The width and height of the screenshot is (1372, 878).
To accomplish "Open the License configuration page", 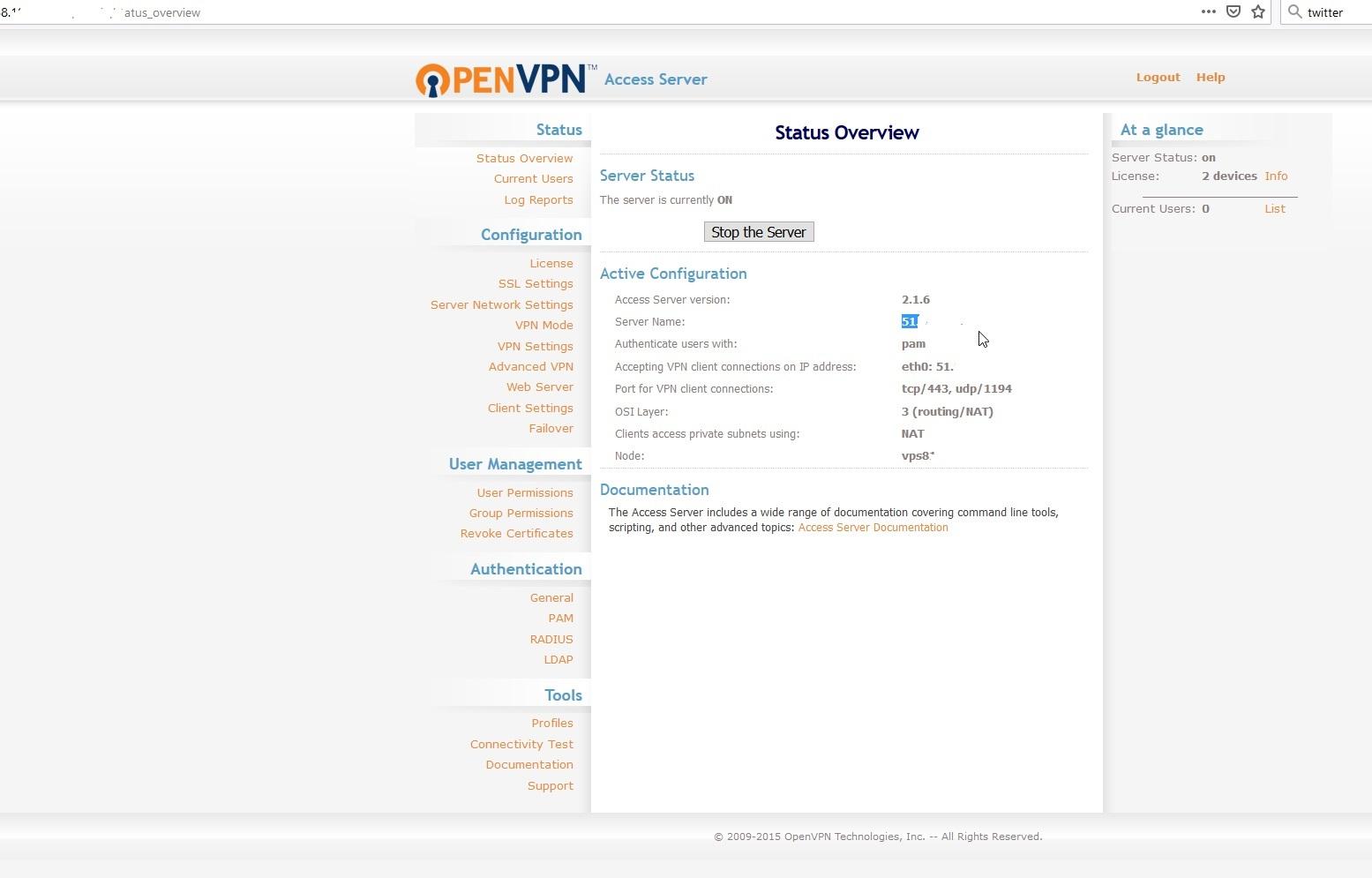I will pos(551,263).
